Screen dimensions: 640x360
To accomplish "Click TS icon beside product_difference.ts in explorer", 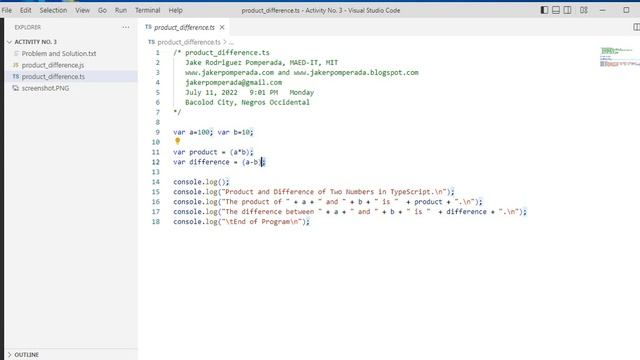I will pos(16,76).
